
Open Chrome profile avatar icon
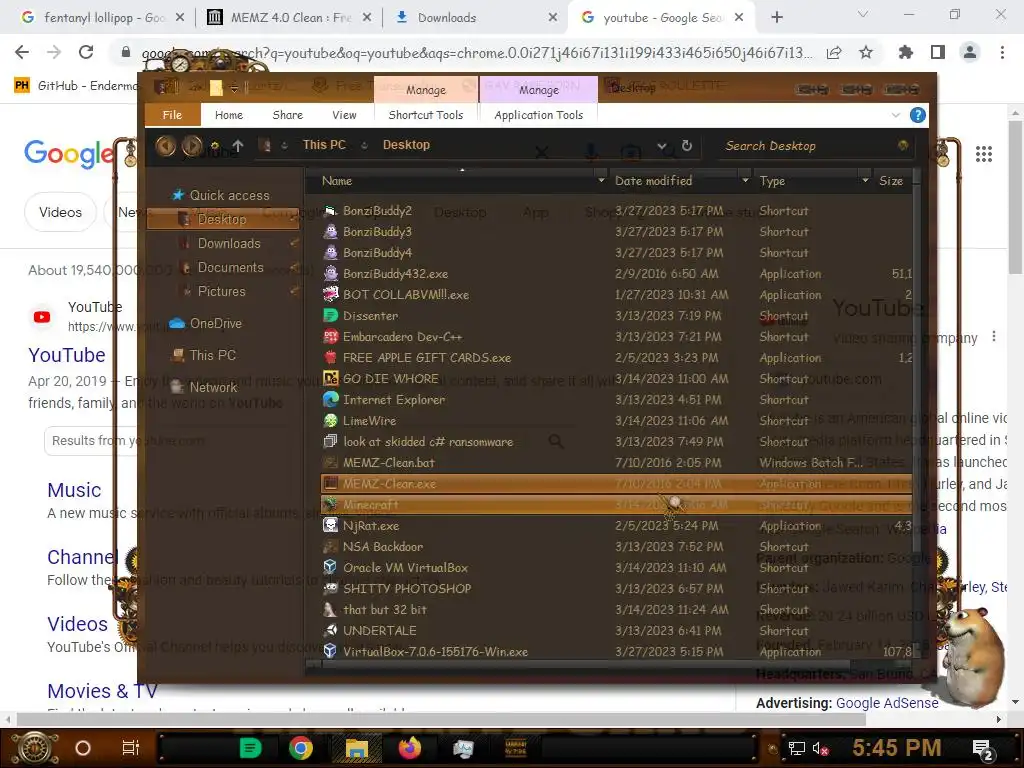970,52
